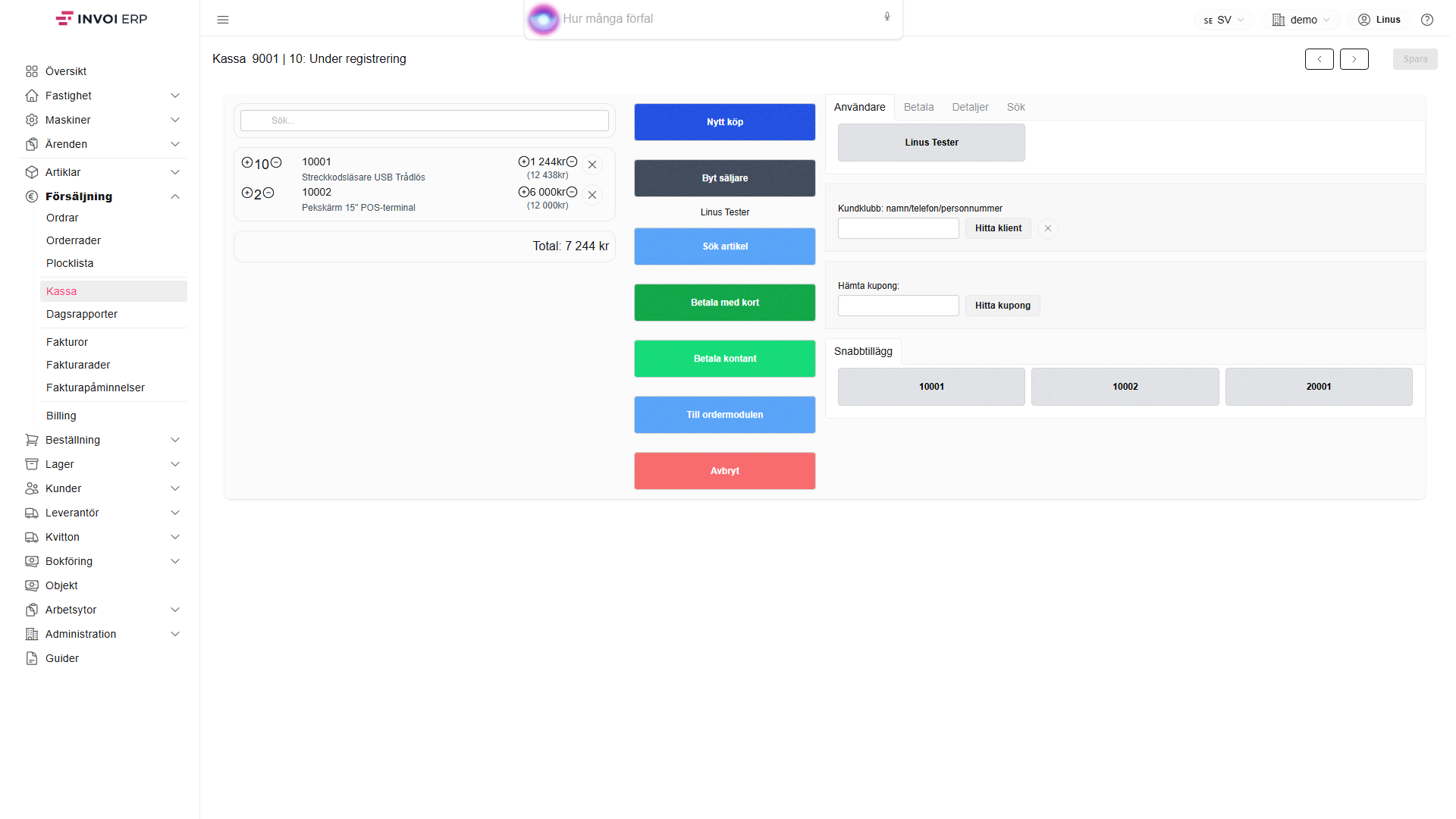Decrease quantity minus for item 10001
The image size is (1456, 819).
pos(276,162)
